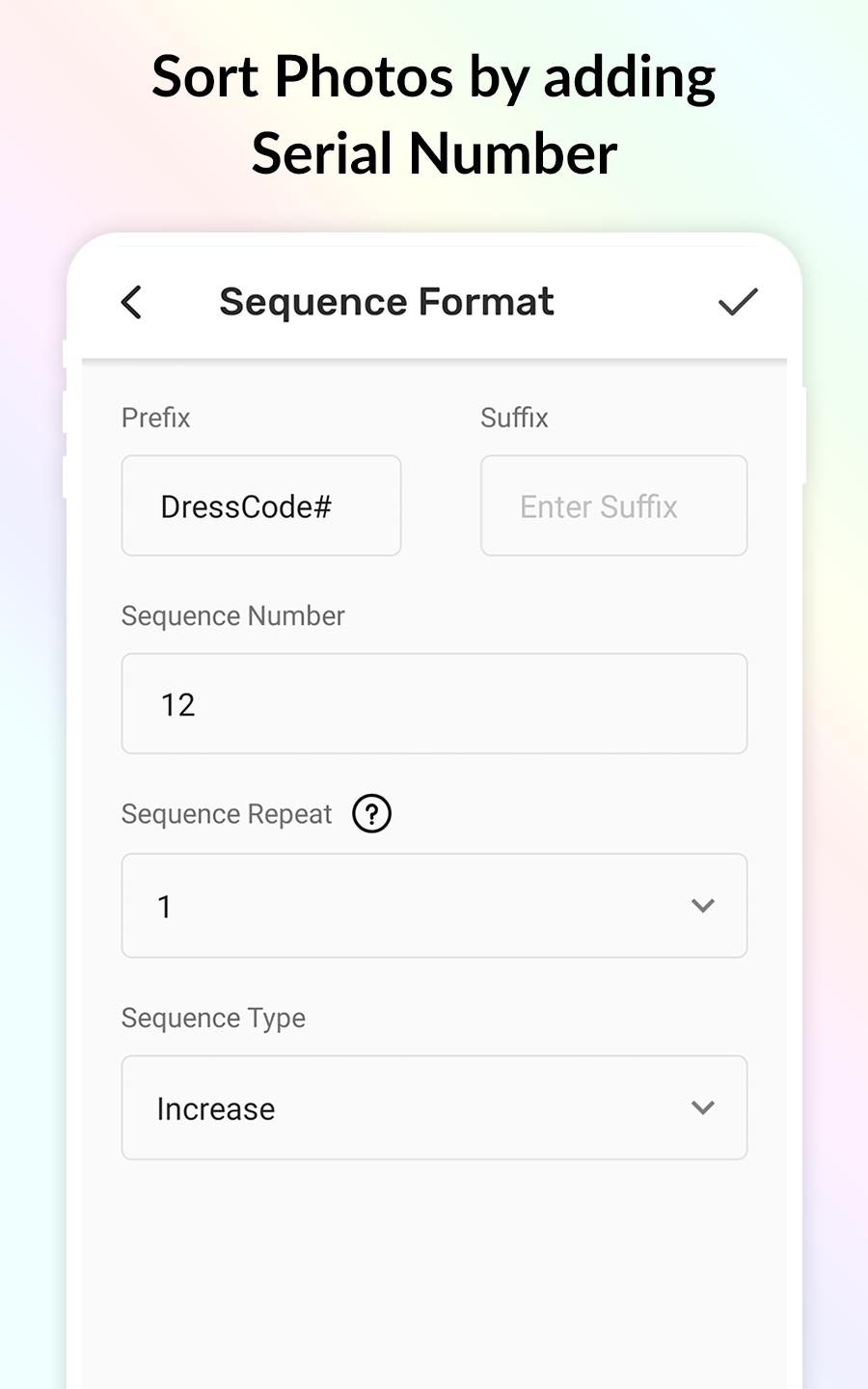Click the Suffix label
Screen dimensions: 868x1389
(x=514, y=418)
